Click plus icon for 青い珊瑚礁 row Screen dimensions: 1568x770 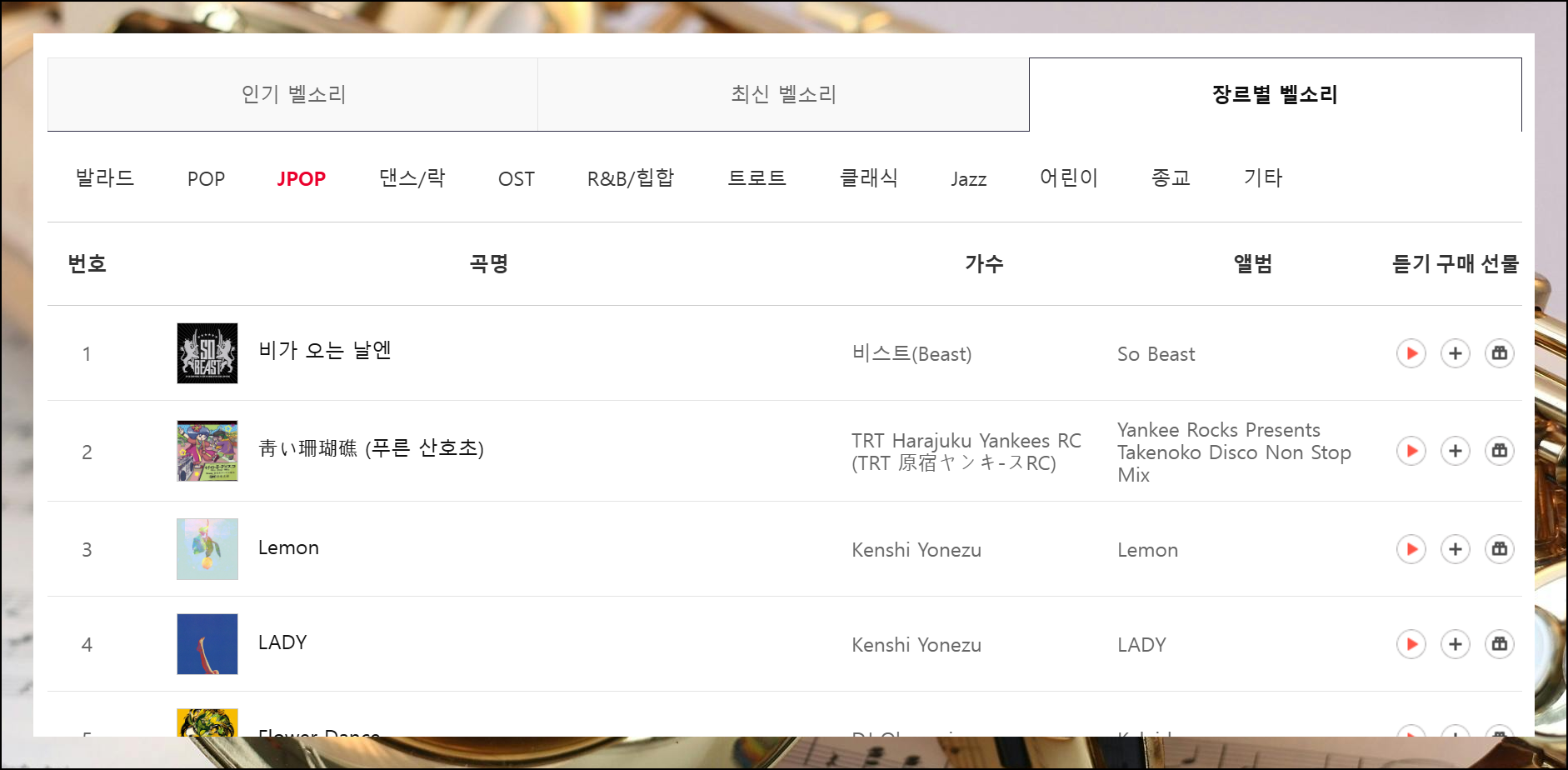[1456, 451]
